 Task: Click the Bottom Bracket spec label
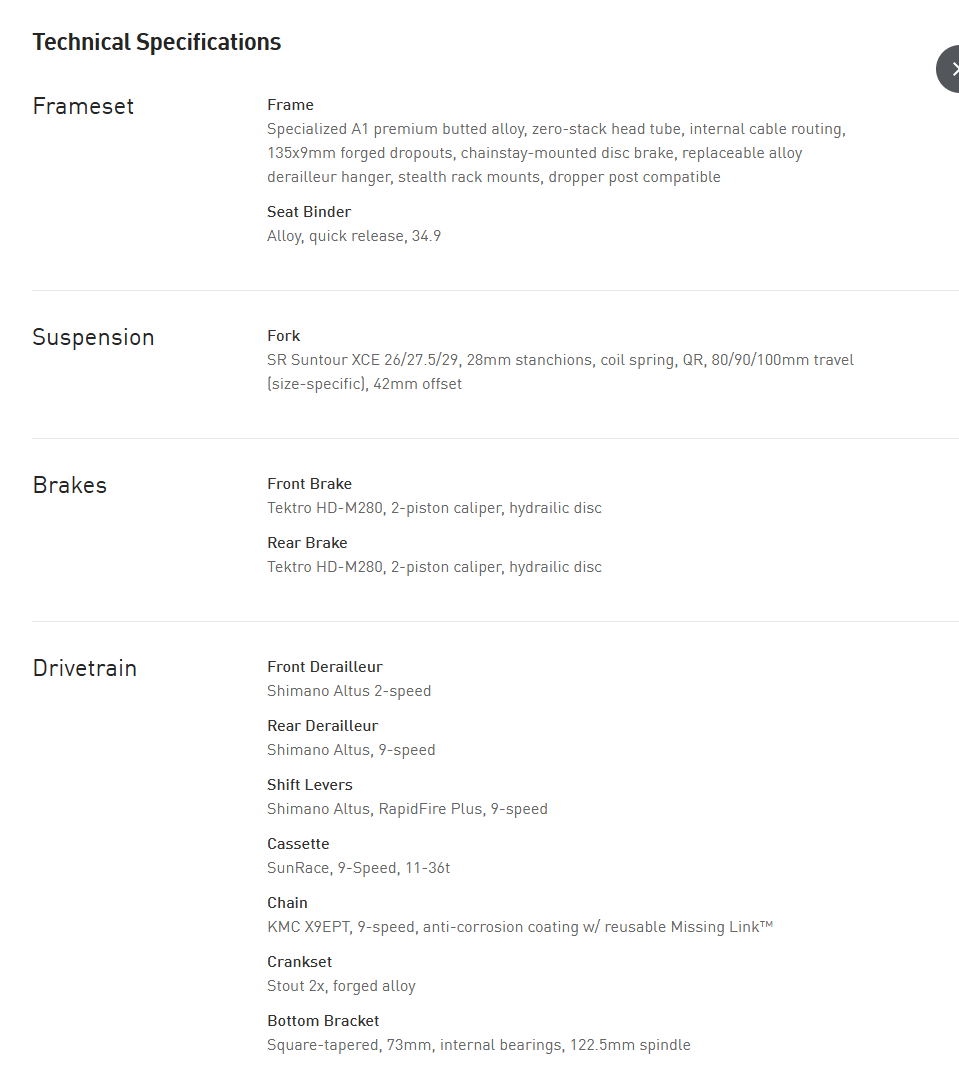pyautogui.click(x=323, y=1021)
